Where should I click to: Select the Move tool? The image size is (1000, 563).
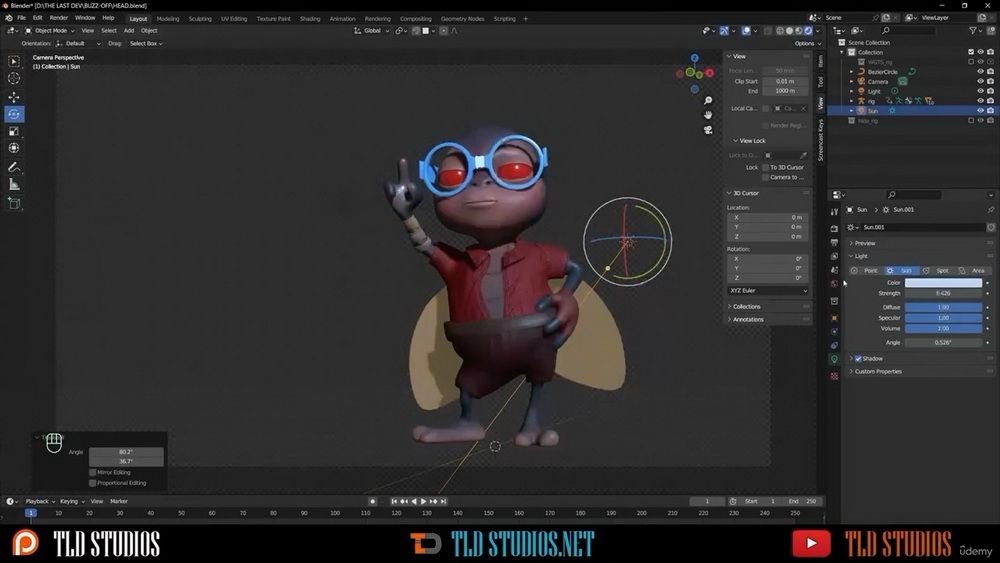coord(14,97)
